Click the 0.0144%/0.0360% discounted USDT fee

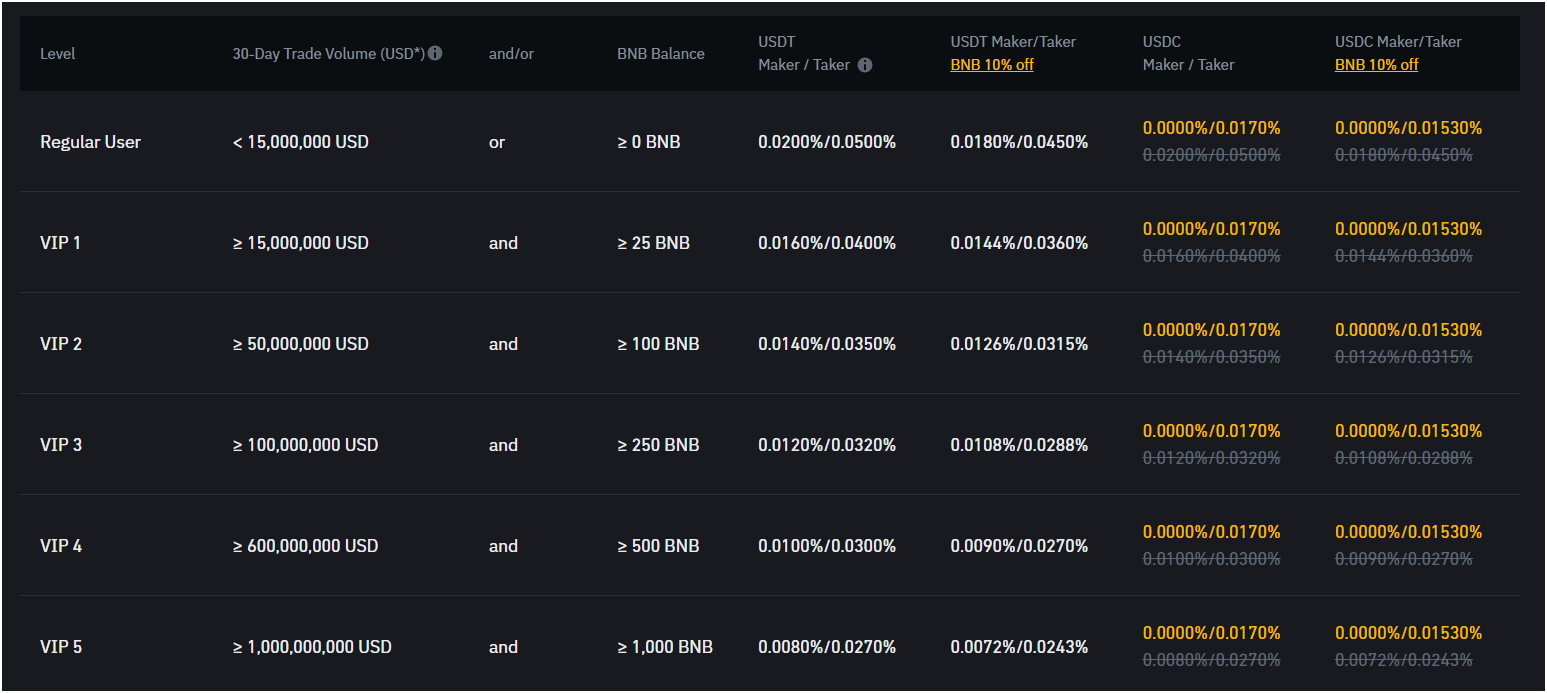point(1019,243)
